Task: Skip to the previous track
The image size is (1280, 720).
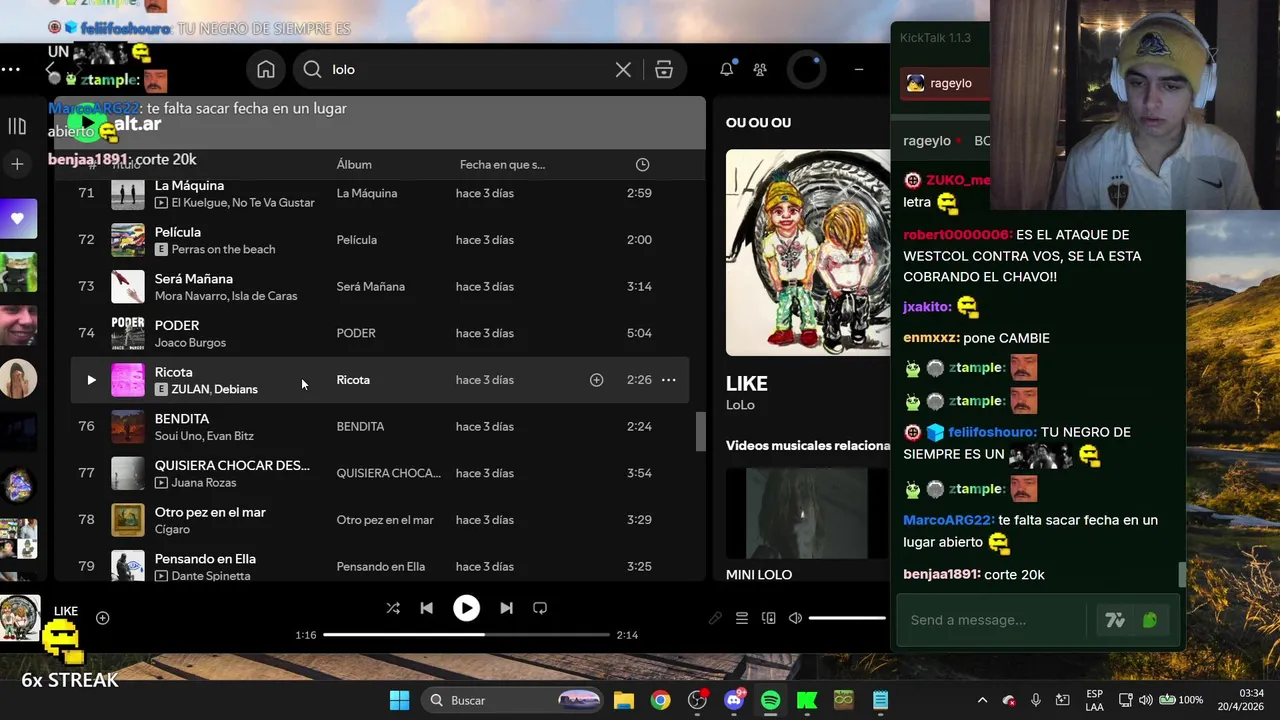Action: 427,608
